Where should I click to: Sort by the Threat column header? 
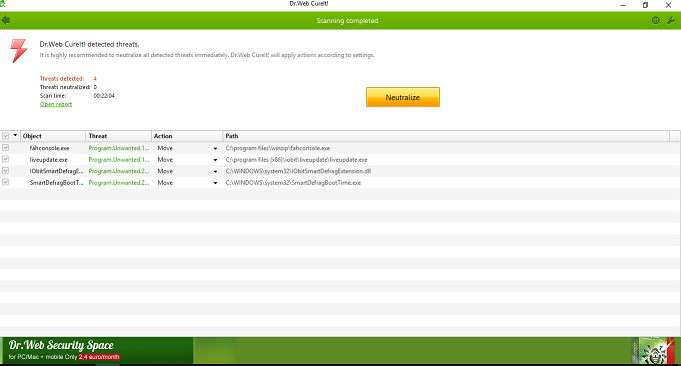(119, 136)
